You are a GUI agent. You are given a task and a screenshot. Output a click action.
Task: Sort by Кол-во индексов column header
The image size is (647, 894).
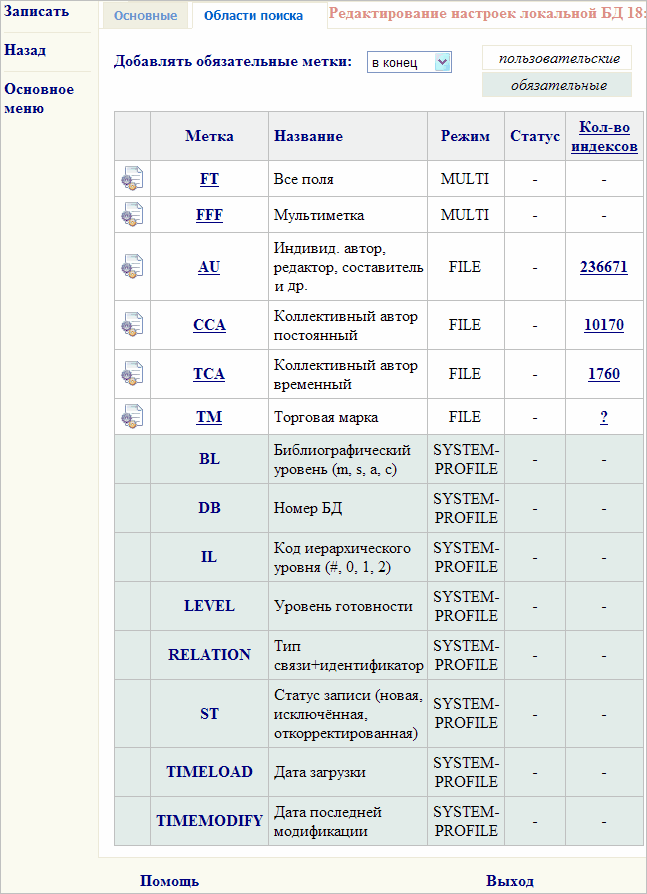604,137
